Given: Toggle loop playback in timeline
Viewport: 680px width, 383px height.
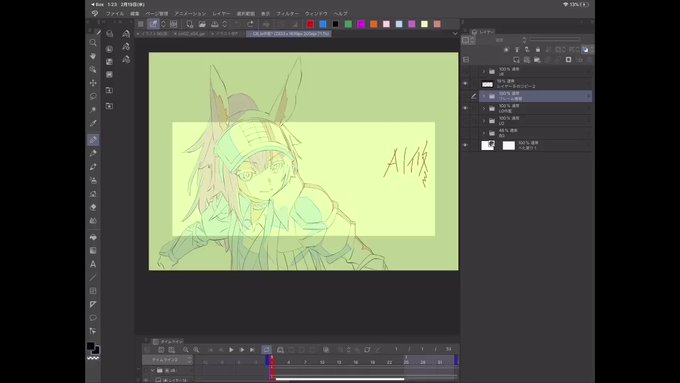Looking at the screenshot, I should click(266, 350).
